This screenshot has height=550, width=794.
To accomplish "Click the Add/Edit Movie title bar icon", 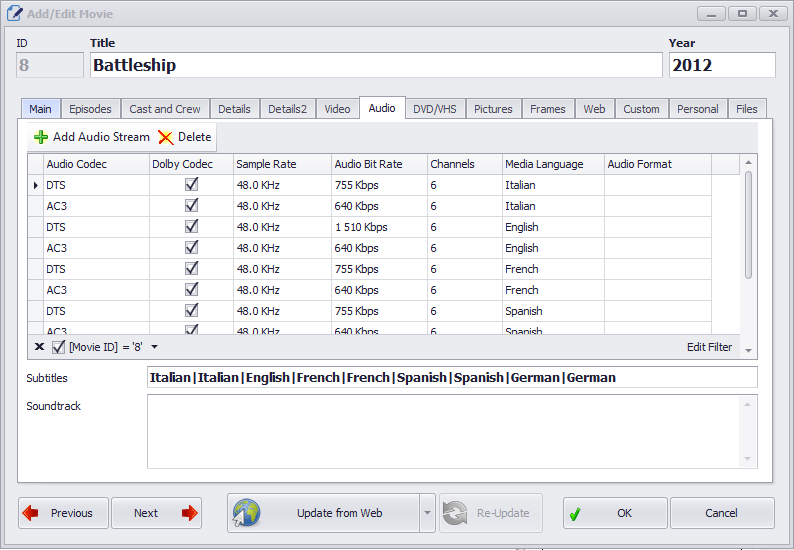I will [x=14, y=14].
